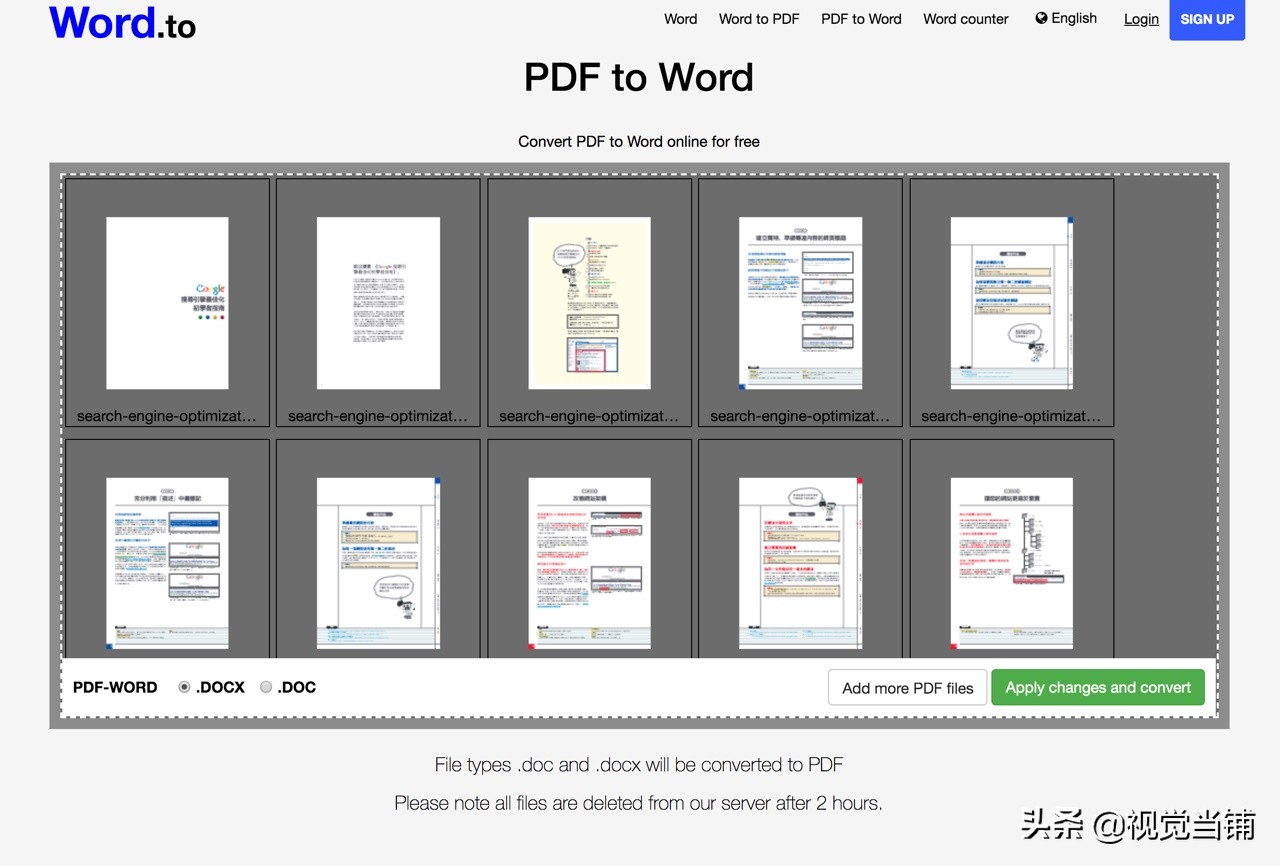Click the filename under the first thumbnail
Image resolution: width=1280 pixels, height=866 pixels.
[167, 416]
